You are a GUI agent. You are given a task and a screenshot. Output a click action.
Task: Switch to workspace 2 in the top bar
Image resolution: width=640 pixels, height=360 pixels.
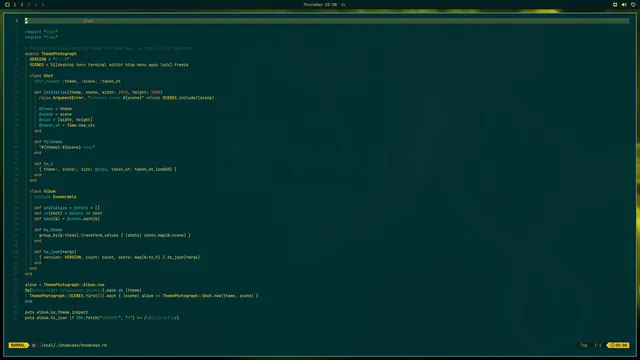click(22, 4)
